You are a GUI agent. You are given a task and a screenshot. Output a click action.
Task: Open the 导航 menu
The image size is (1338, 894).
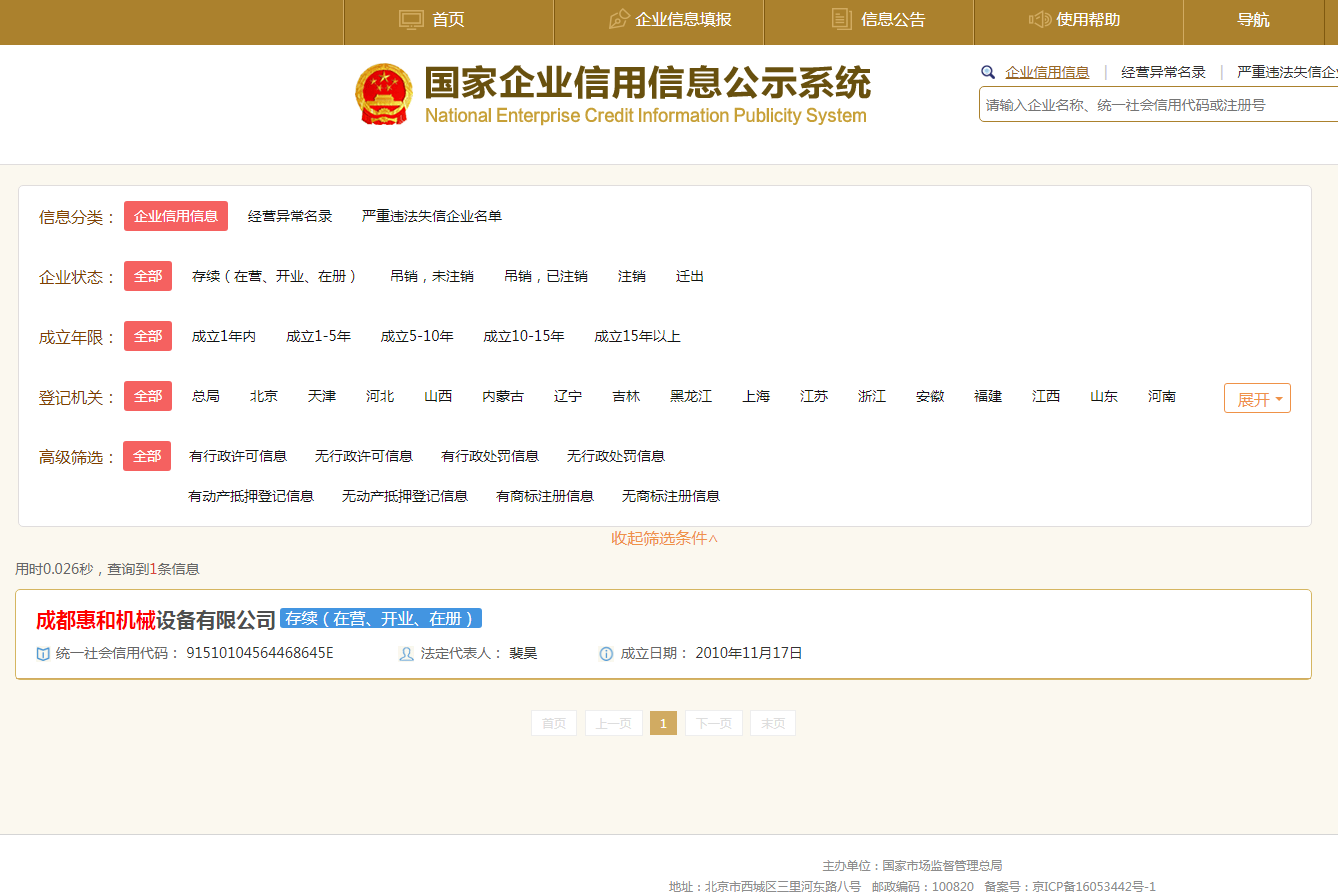click(x=1253, y=20)
